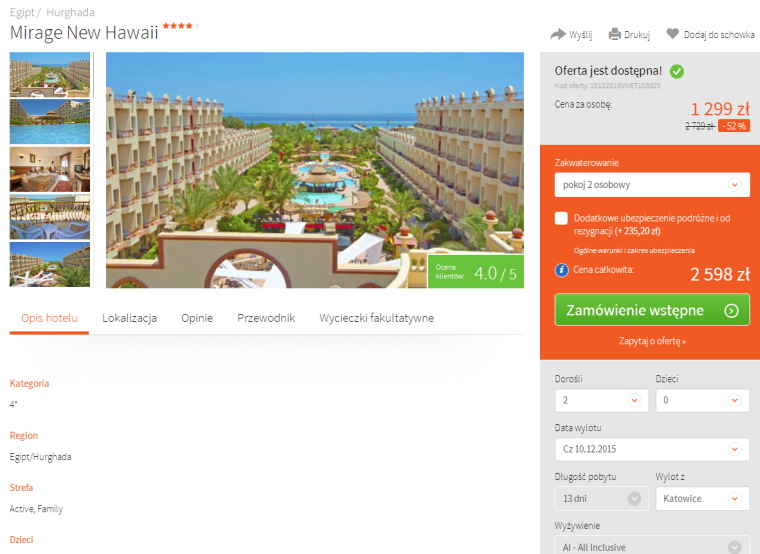Select the hotel room interior thumbnail
This screenshot has width=760, height=554.
50,170
